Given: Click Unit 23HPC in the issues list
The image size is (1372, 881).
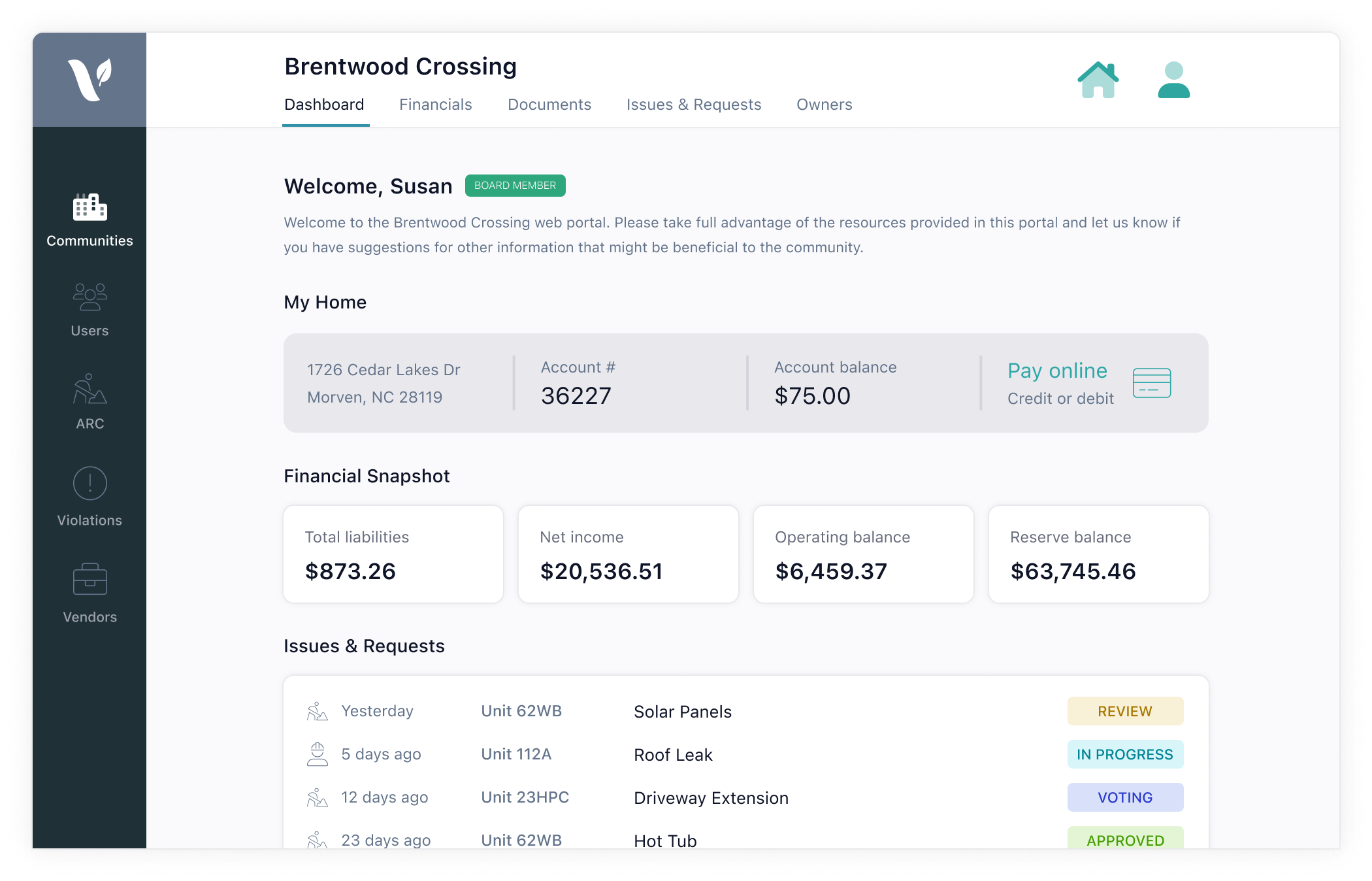Looking at the screenshot, I should 525,797.
